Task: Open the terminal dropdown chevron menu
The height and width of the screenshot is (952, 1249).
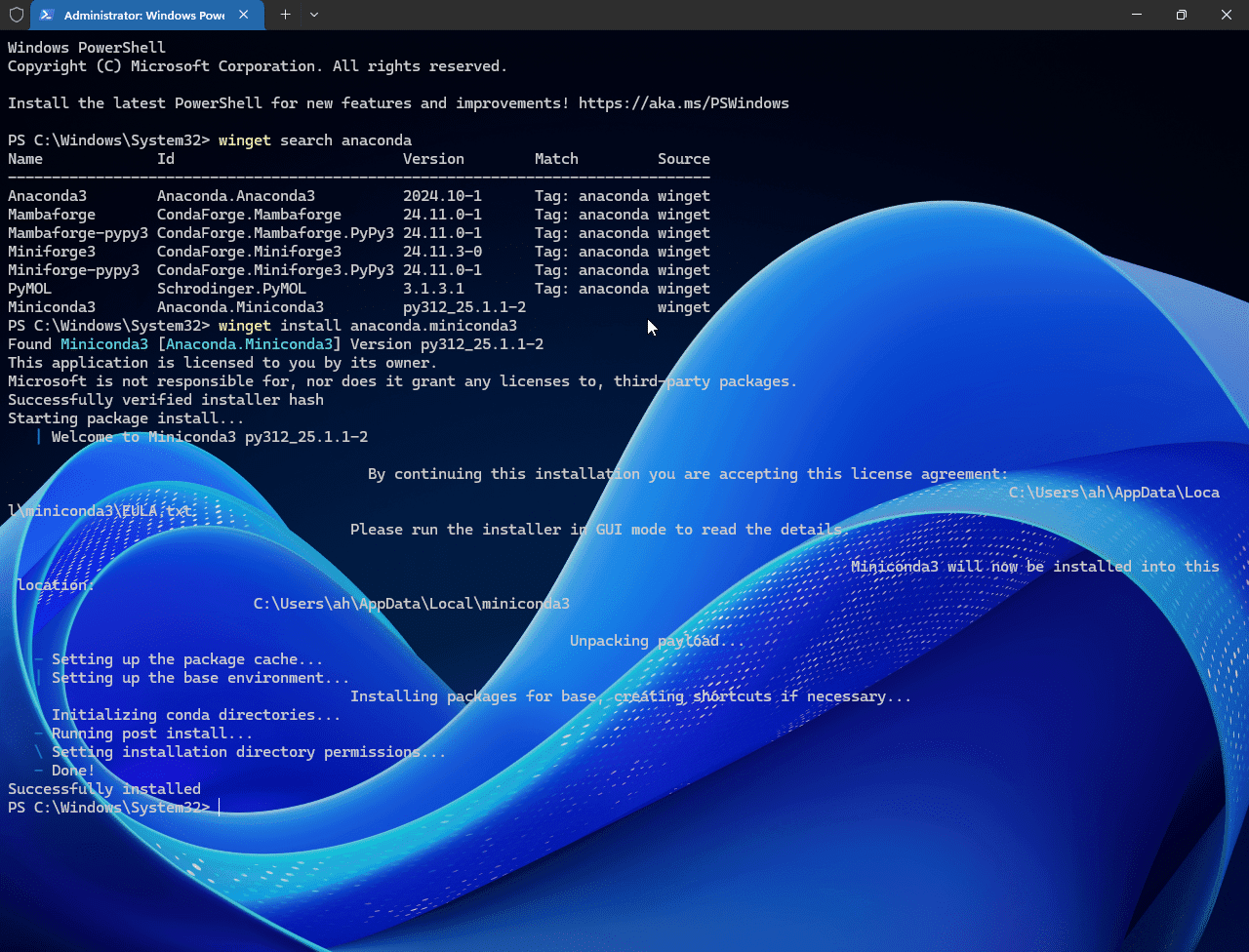Action: click(x=312, y=15)
